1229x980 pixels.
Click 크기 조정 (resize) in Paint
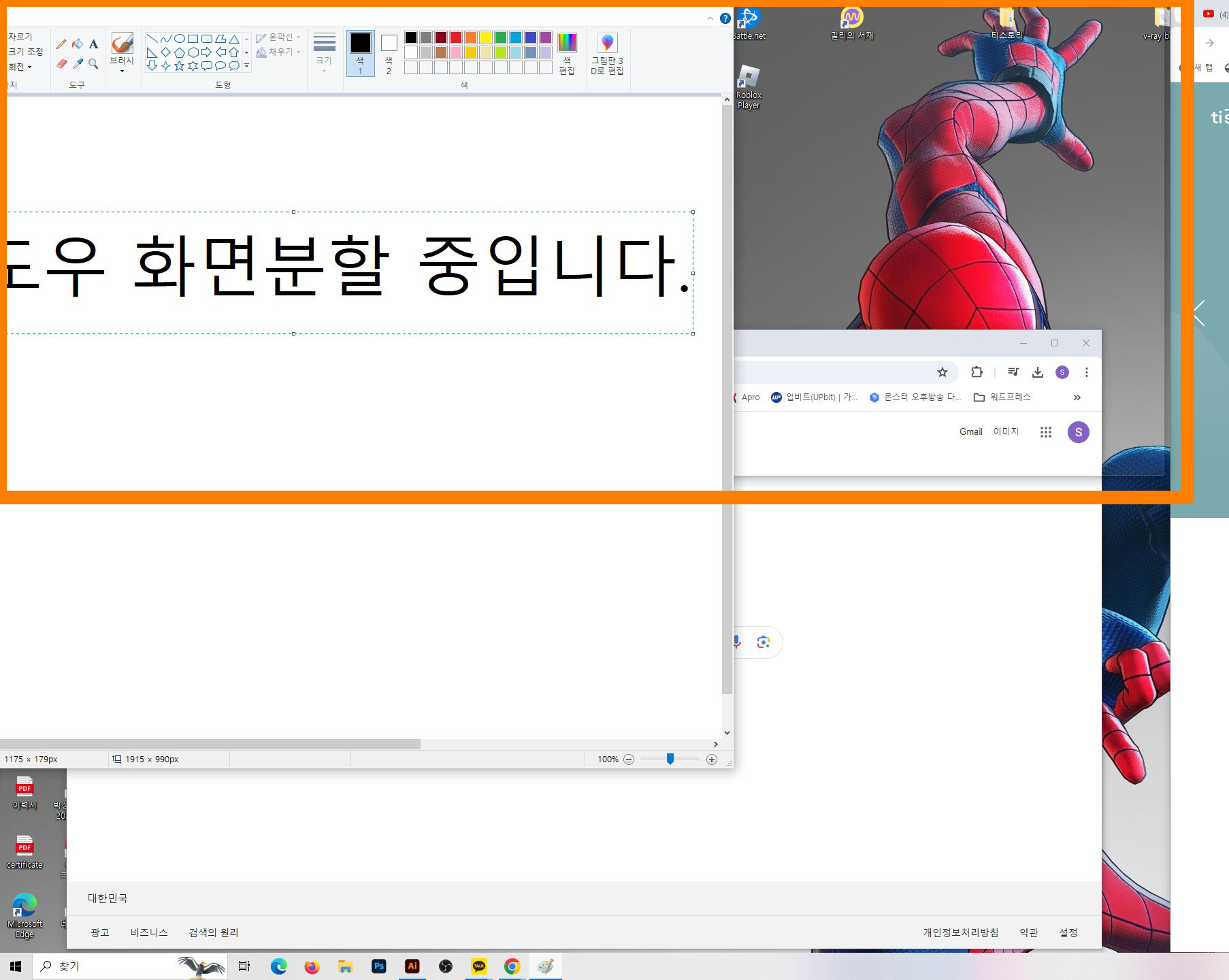(x=25, y=52)
